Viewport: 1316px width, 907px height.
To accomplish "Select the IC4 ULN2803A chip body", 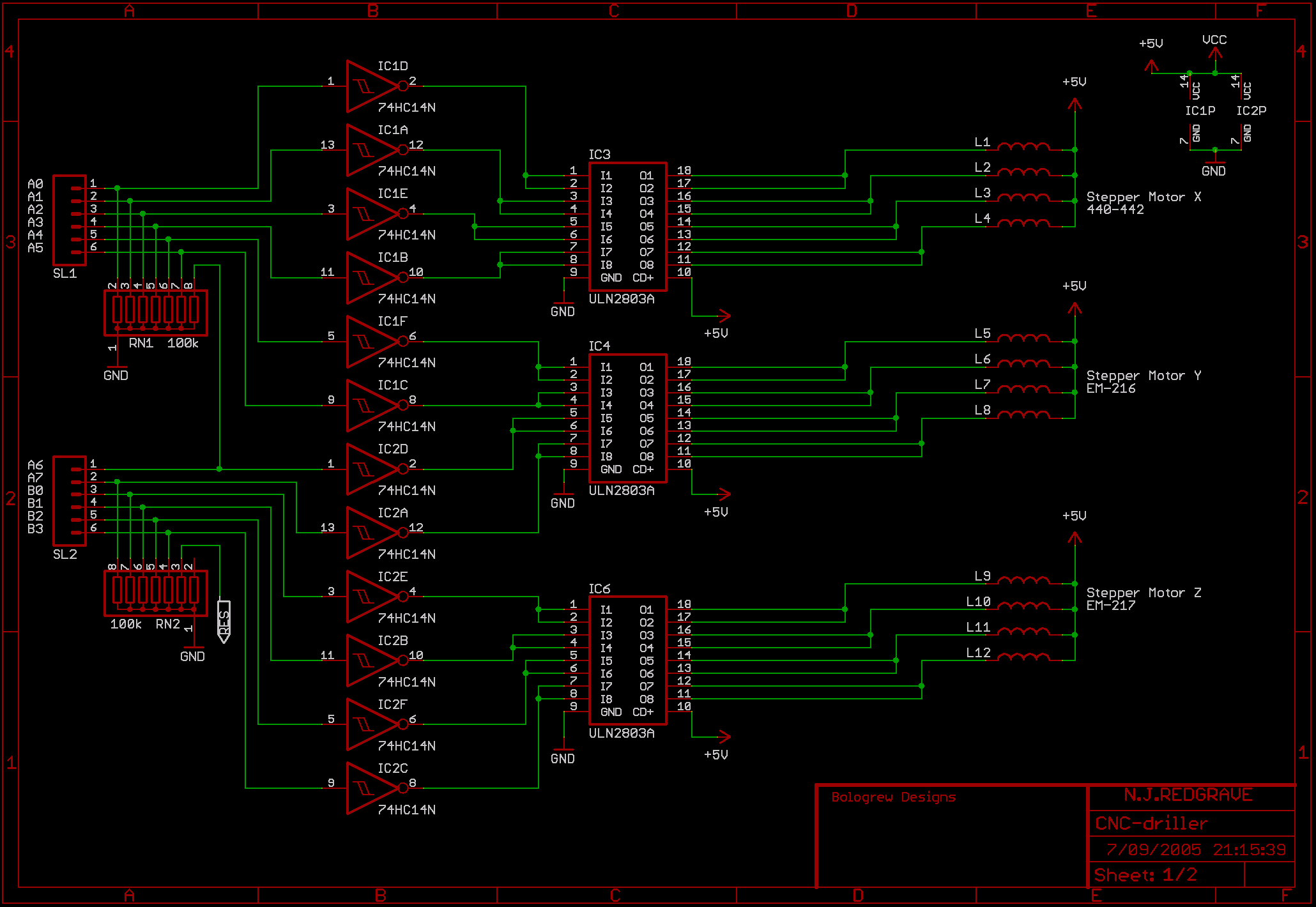I will point(628,418).
